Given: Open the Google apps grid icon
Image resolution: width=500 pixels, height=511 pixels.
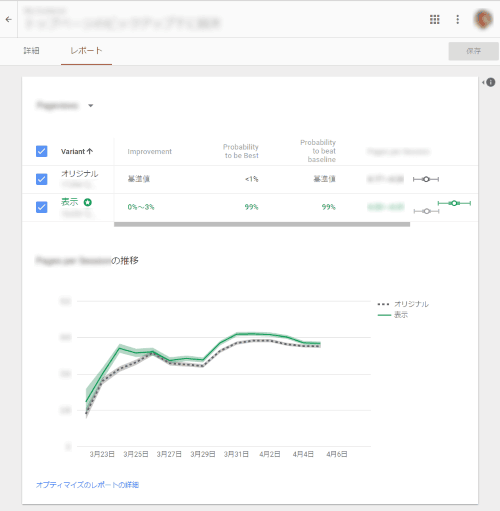Looking at the screenshot, I should pyautogui.click(x=434, y=19).
